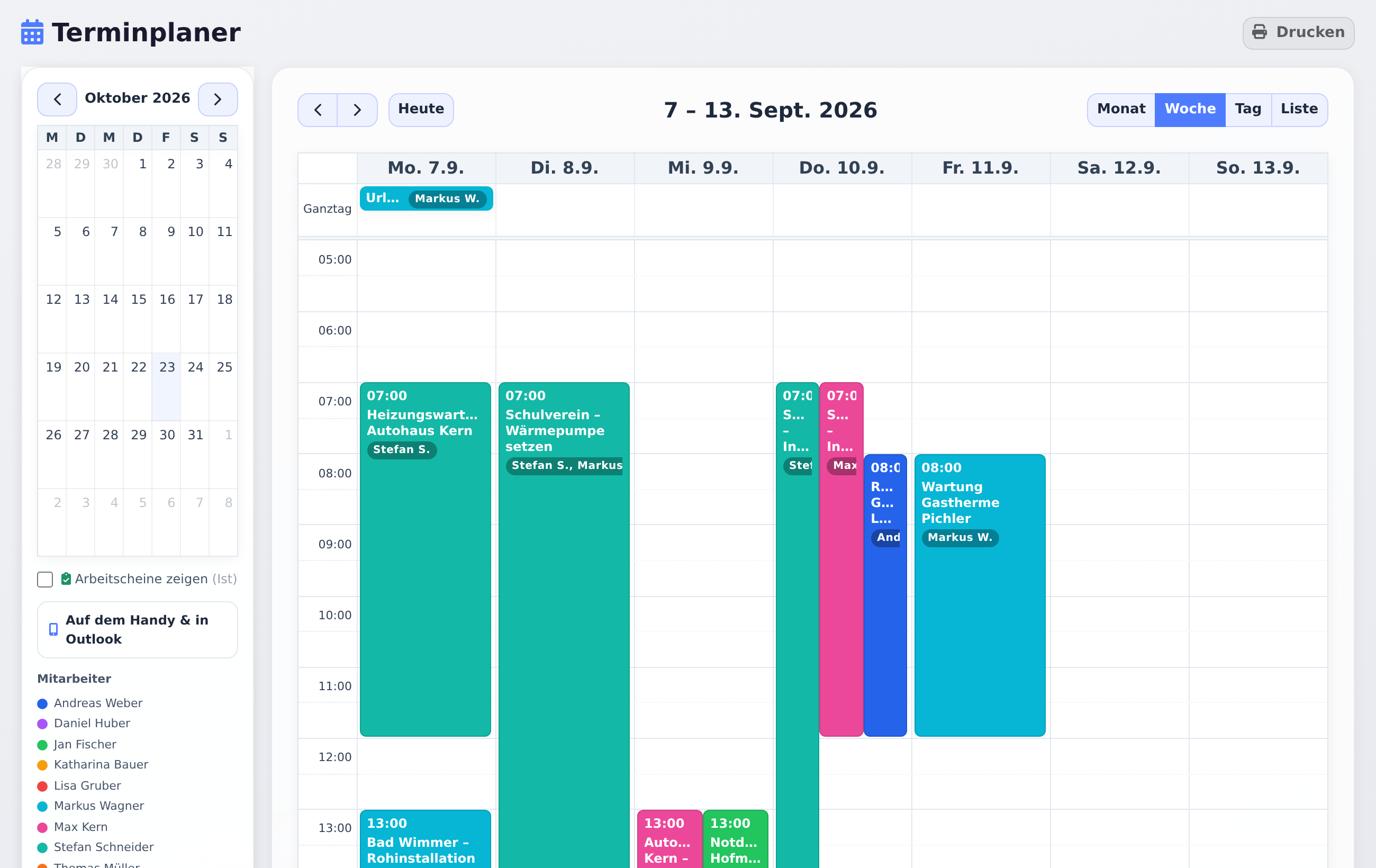Go to next month in mini calendar
The image size is (1376, 868).
tap(218, 100)
